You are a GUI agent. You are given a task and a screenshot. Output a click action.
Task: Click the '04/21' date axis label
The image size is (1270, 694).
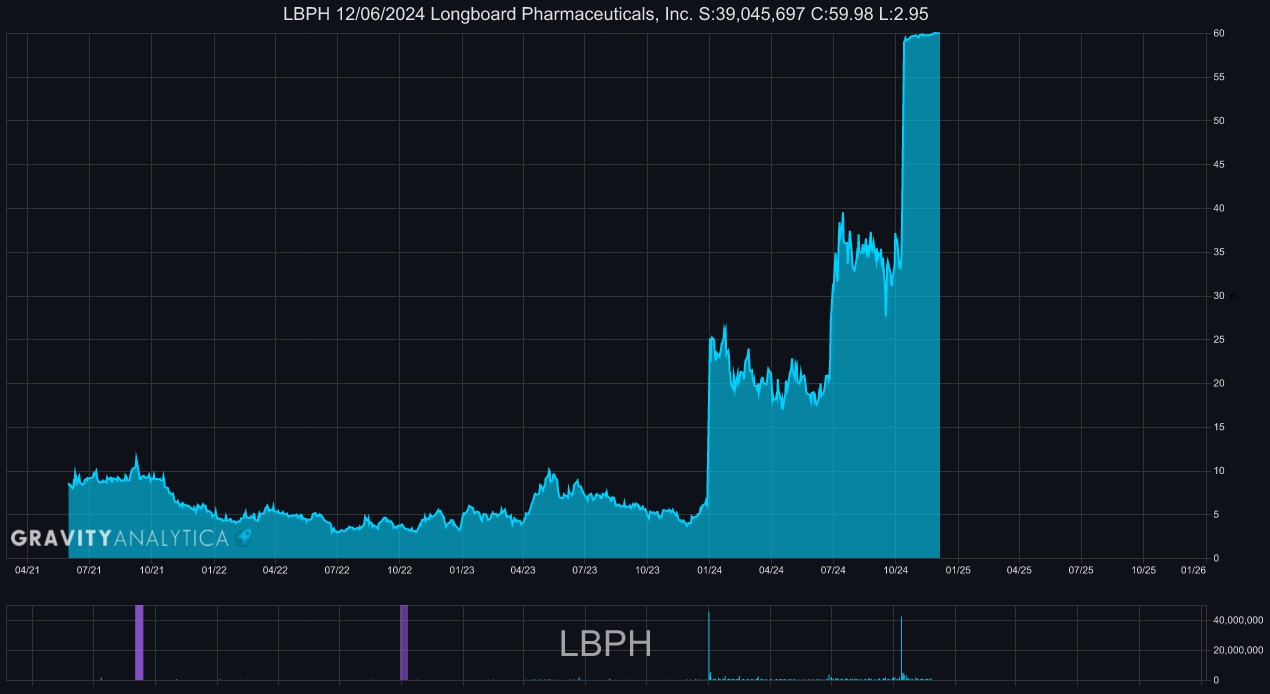(x=27, y=570)
